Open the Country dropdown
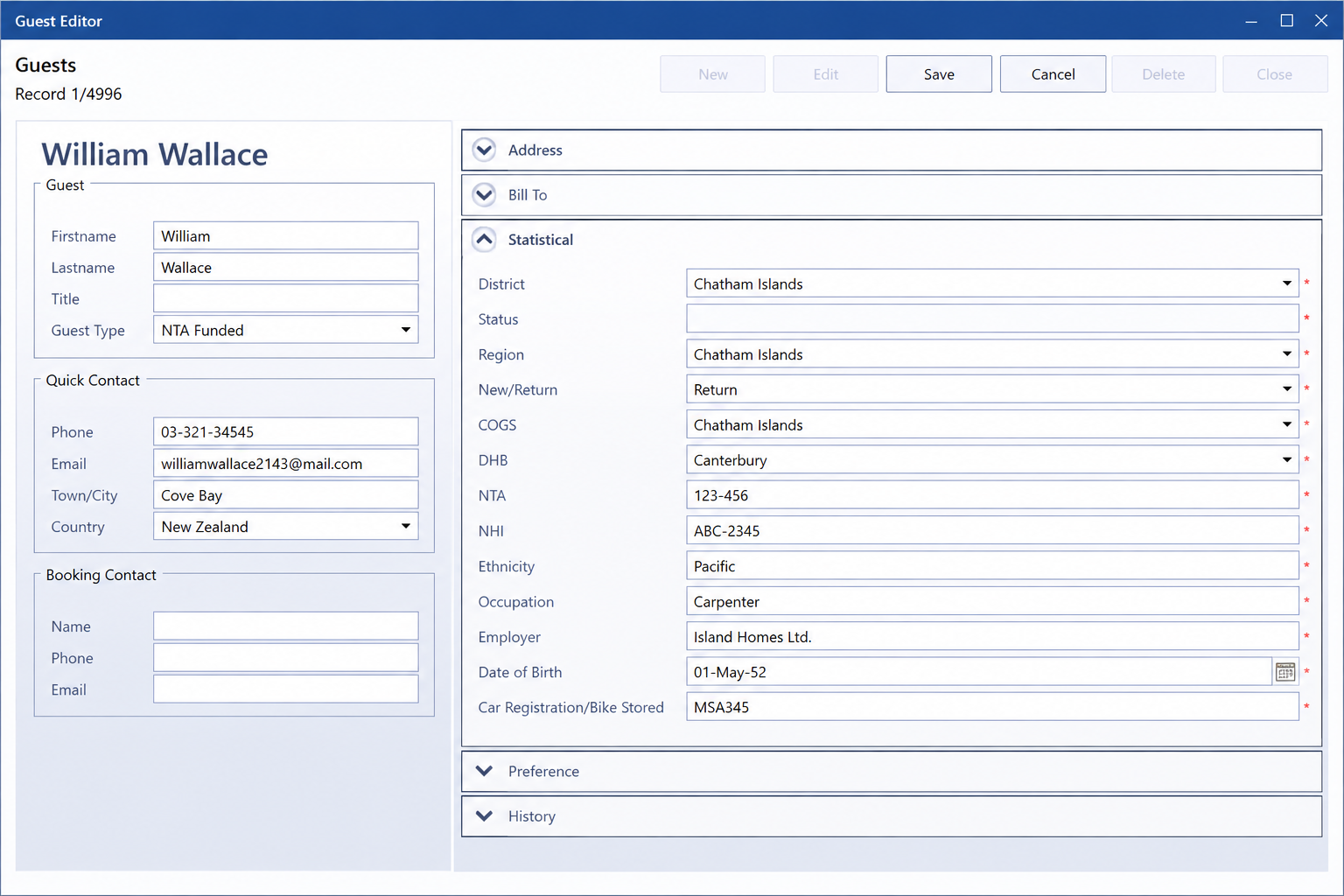 click(x=405, y=527)
